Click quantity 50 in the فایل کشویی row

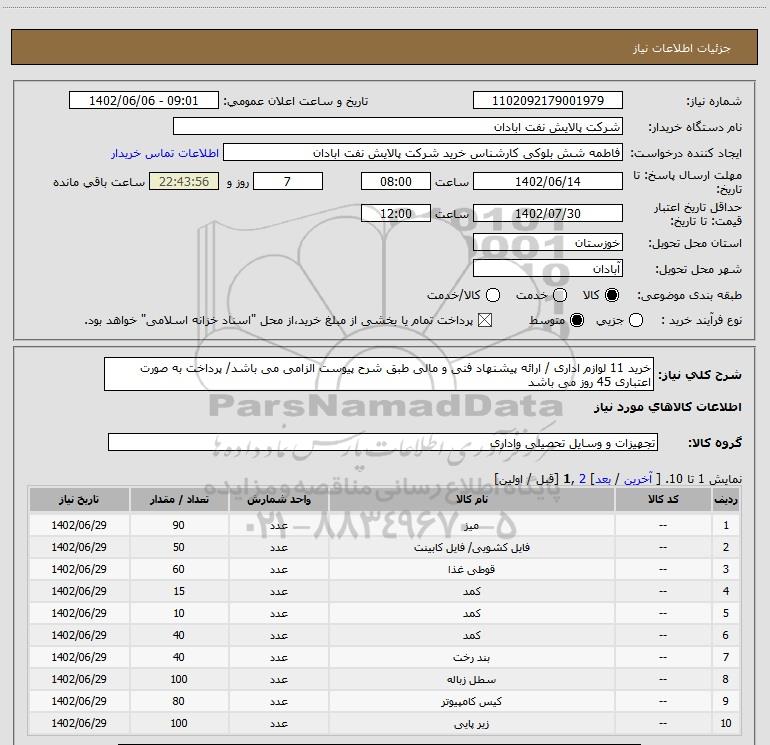(179, 547)
